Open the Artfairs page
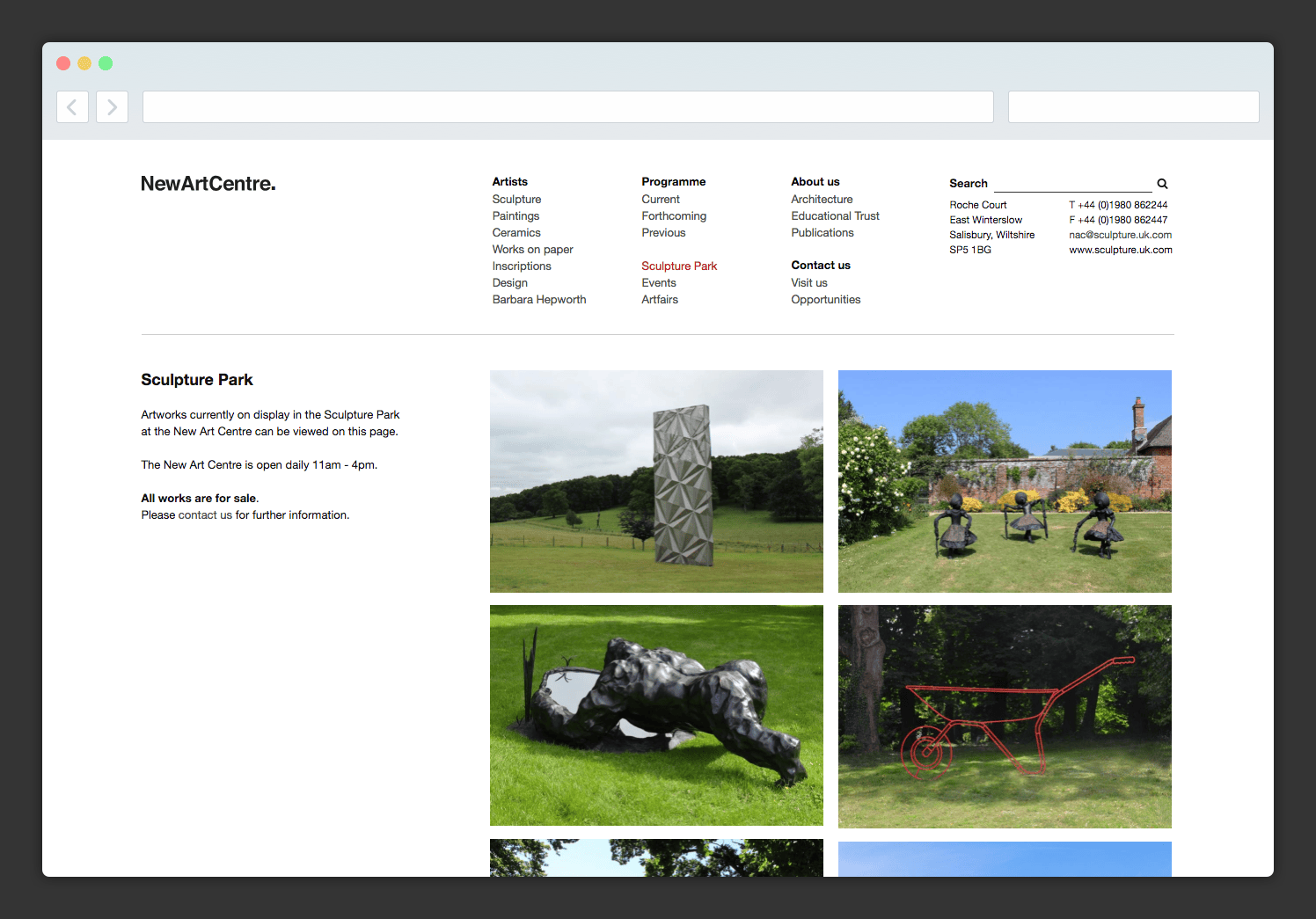Image resolution: width=1316 pixels, height=919 pixels. [660, 300]
